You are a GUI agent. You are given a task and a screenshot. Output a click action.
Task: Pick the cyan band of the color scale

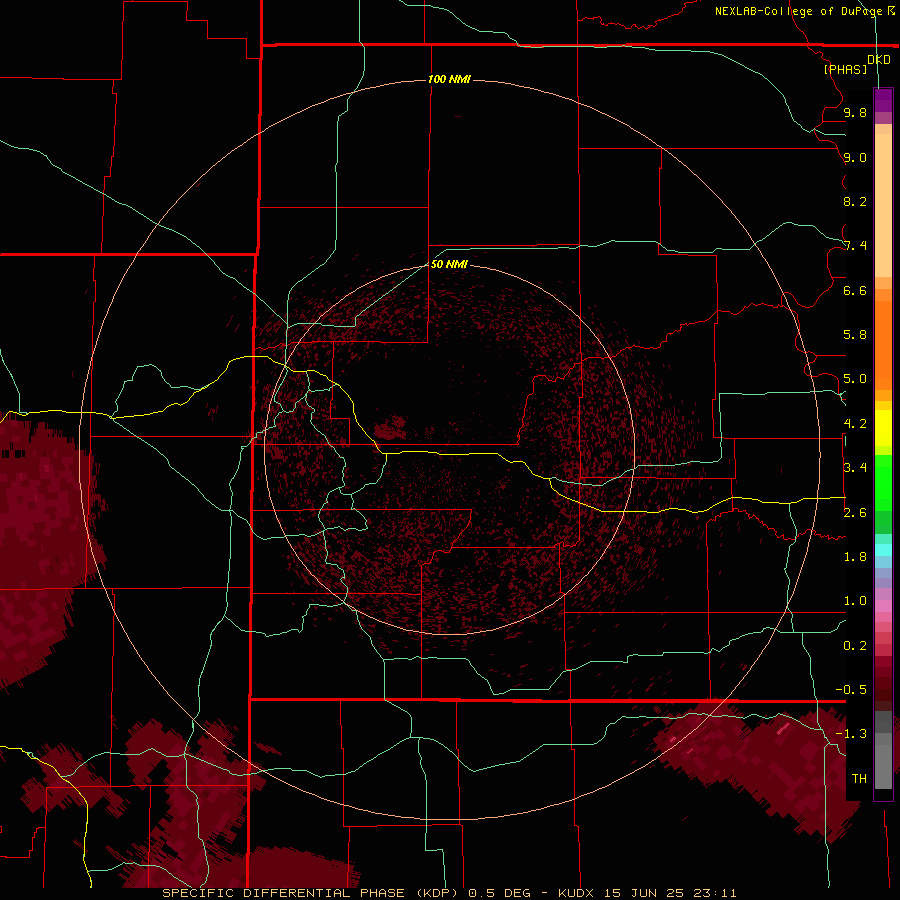[x=883, y=550]
